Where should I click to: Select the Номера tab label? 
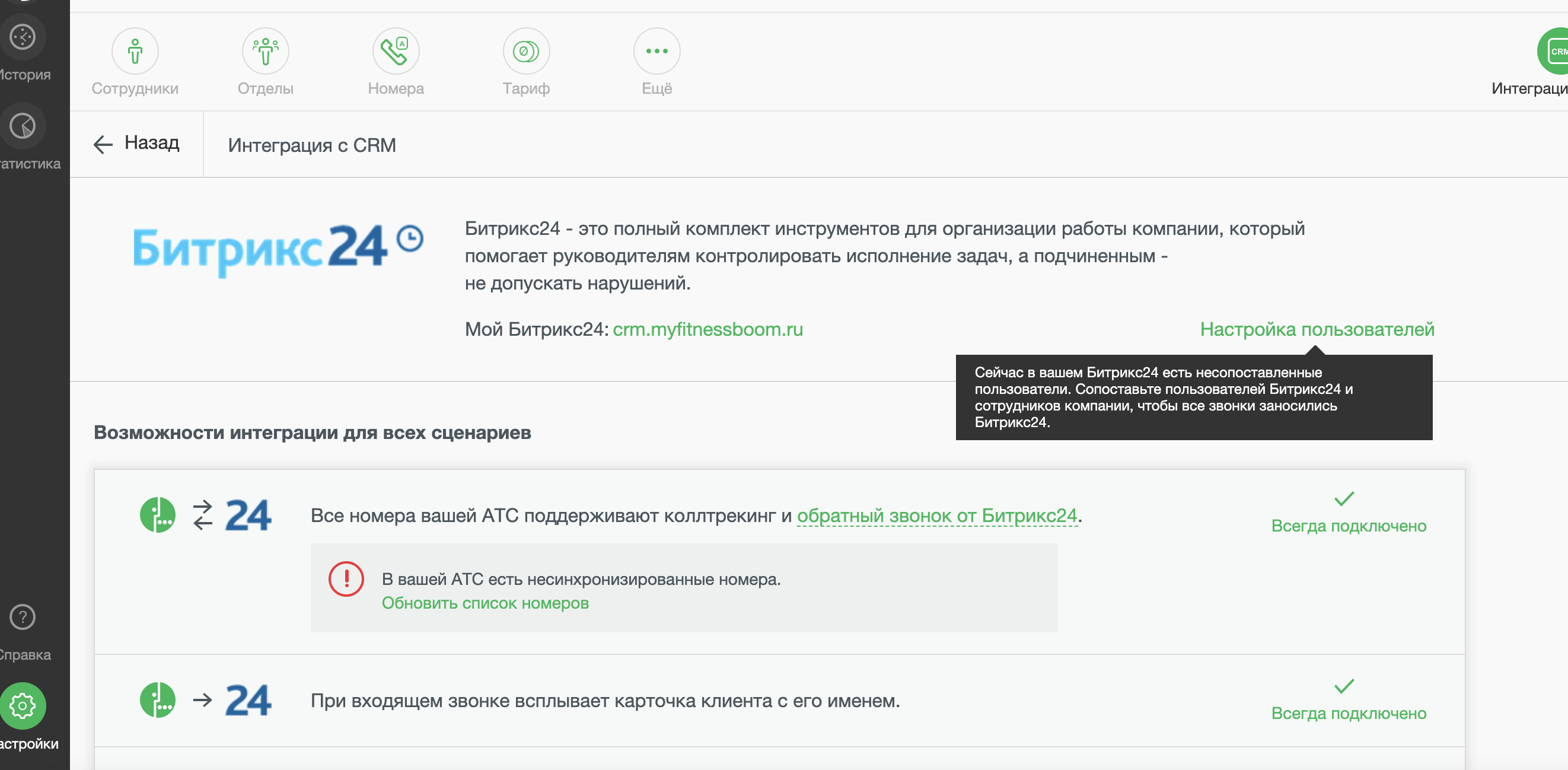[x=396, y=88]
